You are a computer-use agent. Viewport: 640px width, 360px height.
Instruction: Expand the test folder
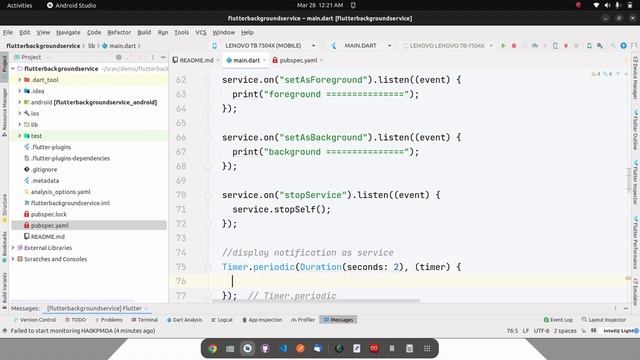coord(19,136)
